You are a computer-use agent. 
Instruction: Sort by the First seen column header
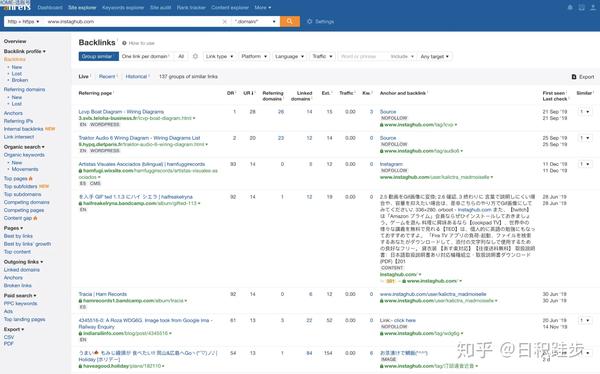pos(554,93)
